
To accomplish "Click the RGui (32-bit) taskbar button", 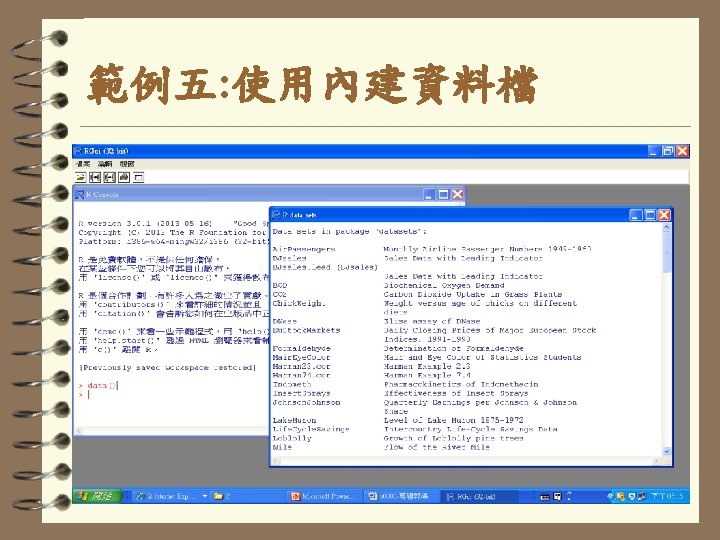I will click(478, 496).
